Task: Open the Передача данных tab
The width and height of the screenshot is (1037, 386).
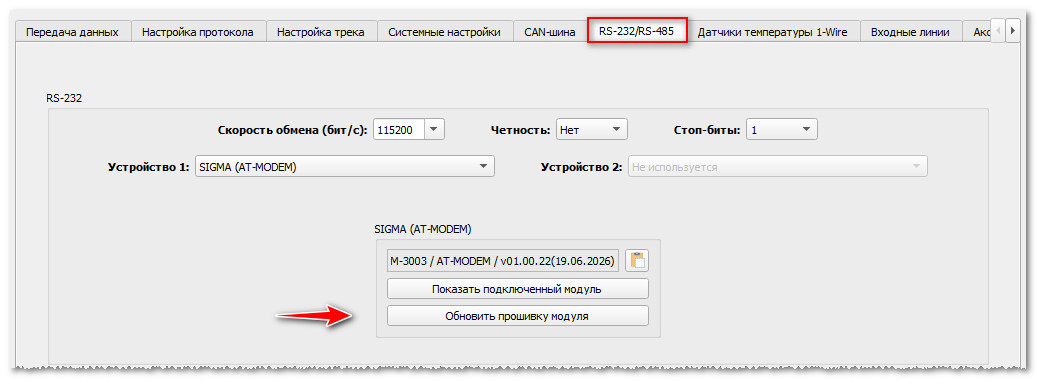Action: [x=72, y=32]
